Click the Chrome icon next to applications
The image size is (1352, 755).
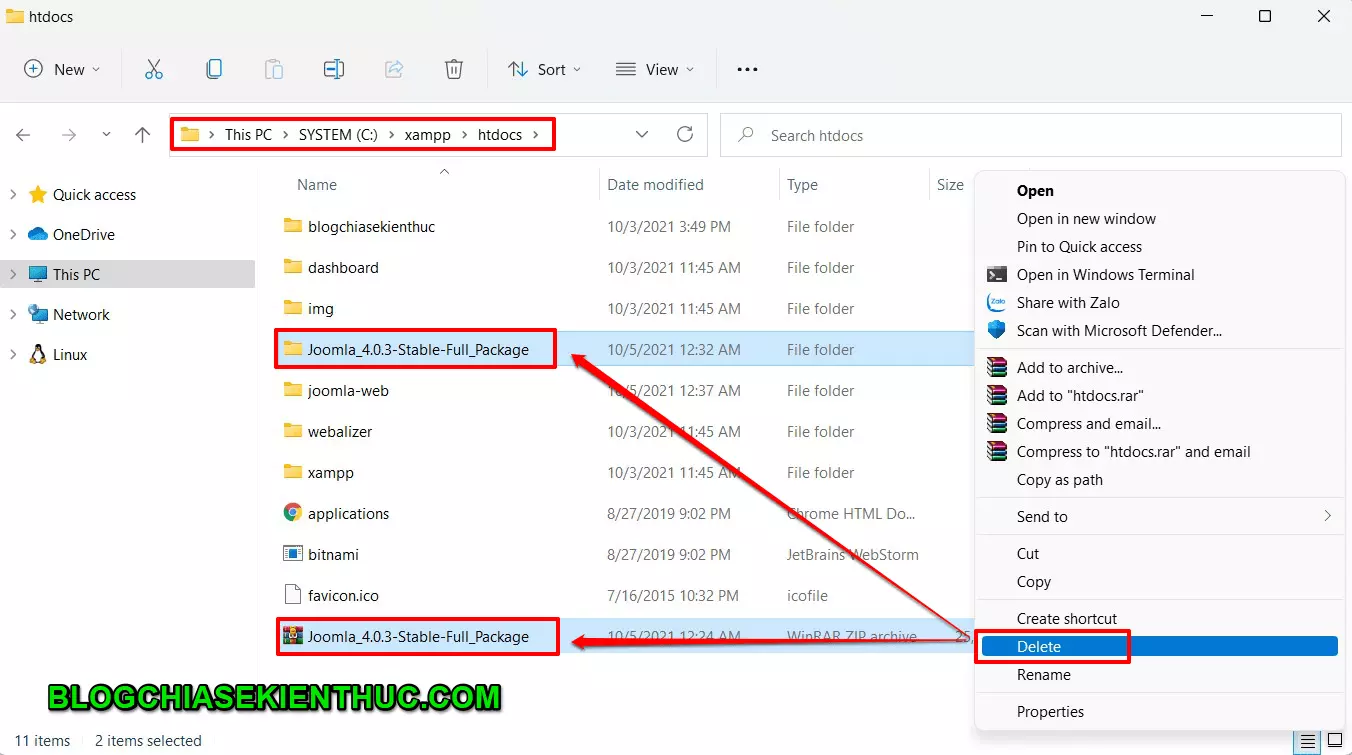point(292,513)
